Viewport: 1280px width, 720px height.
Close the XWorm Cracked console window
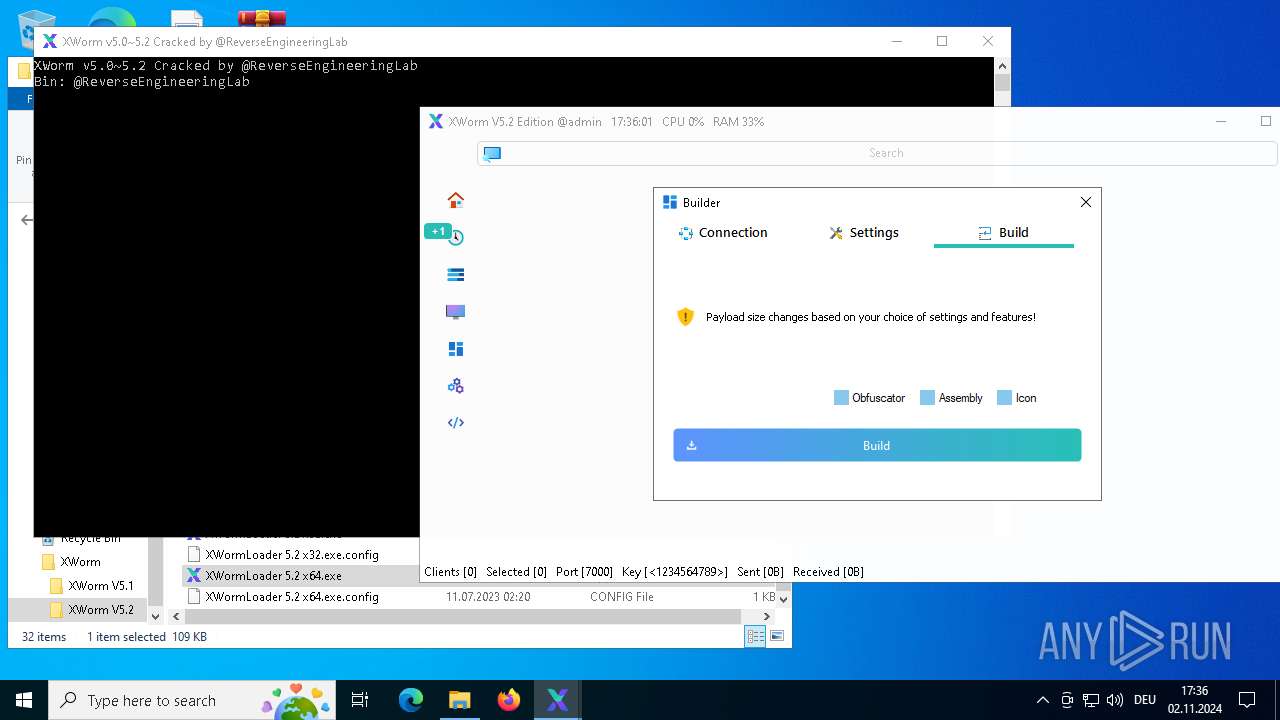pos(988,41)
